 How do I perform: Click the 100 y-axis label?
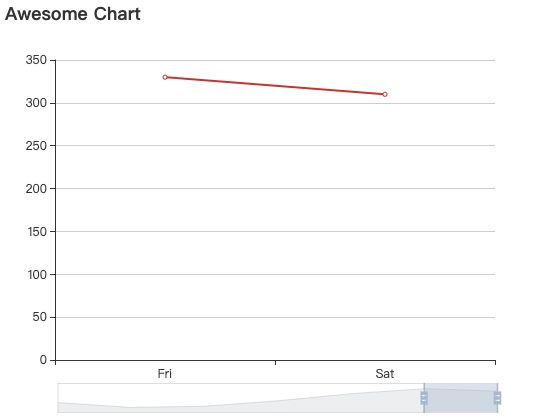(37, 274)
